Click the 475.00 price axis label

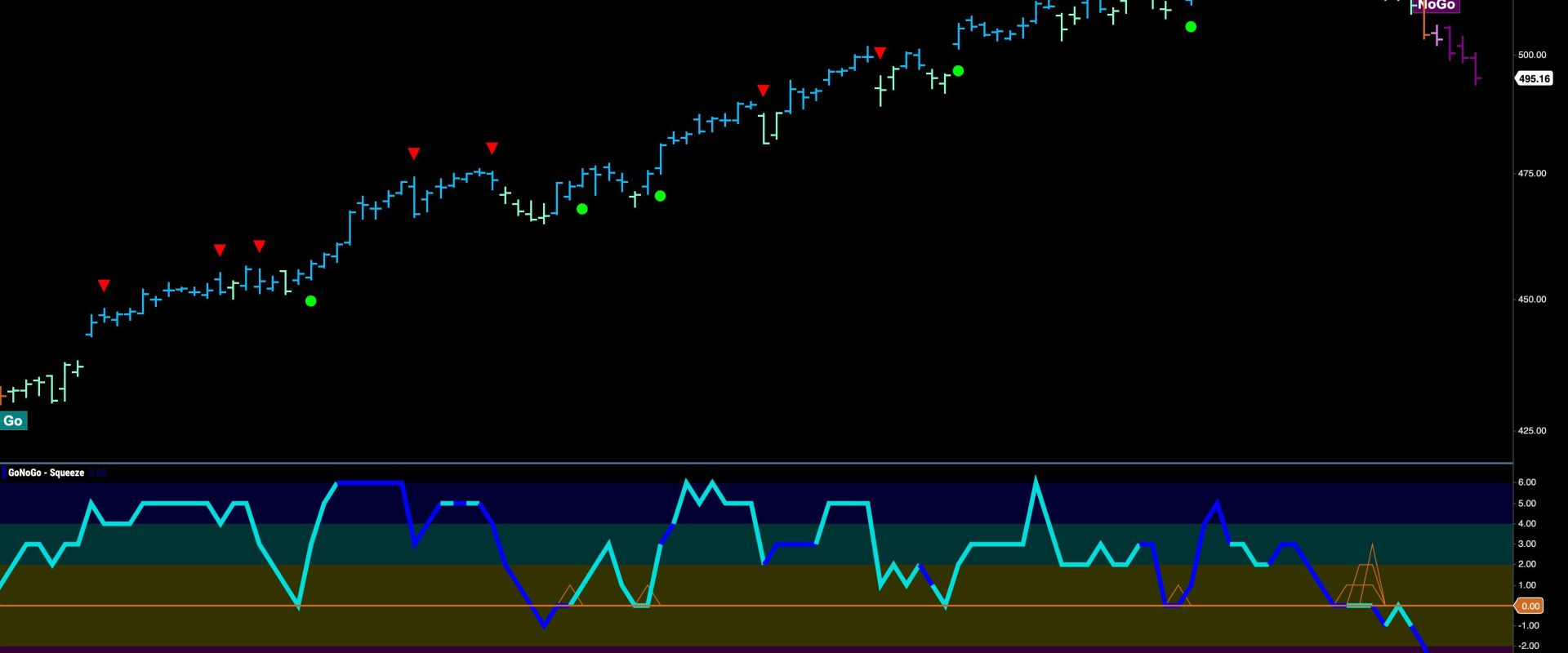[1531, 173]
